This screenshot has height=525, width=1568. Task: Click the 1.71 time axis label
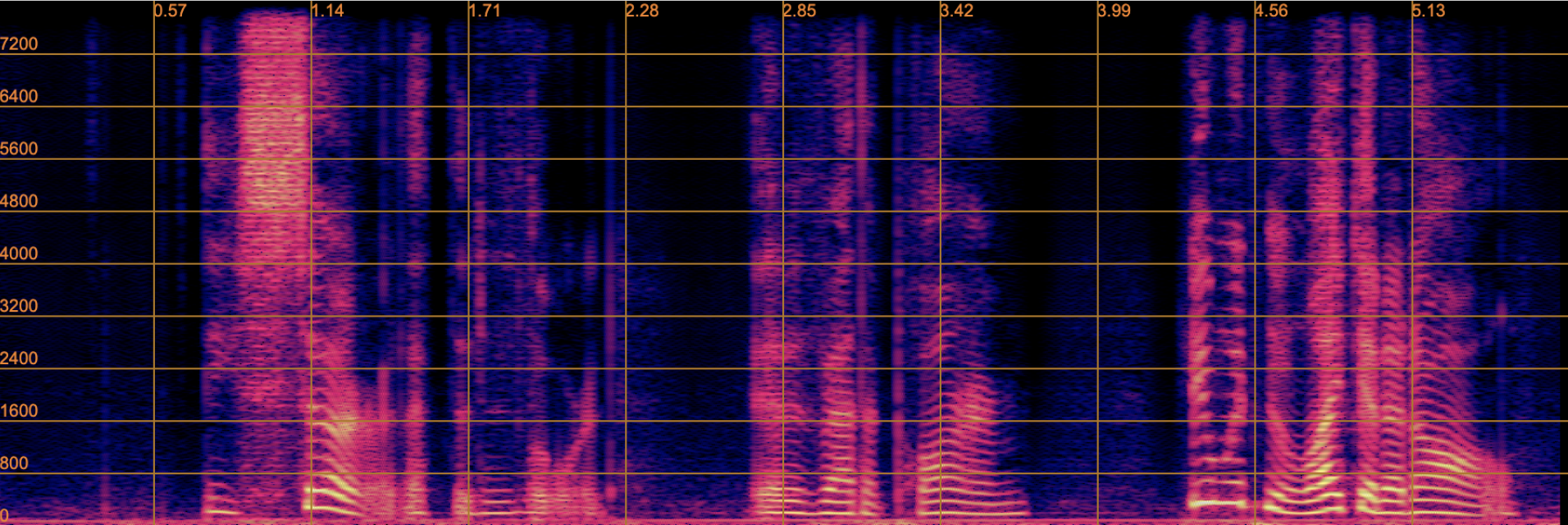(485, 11)
